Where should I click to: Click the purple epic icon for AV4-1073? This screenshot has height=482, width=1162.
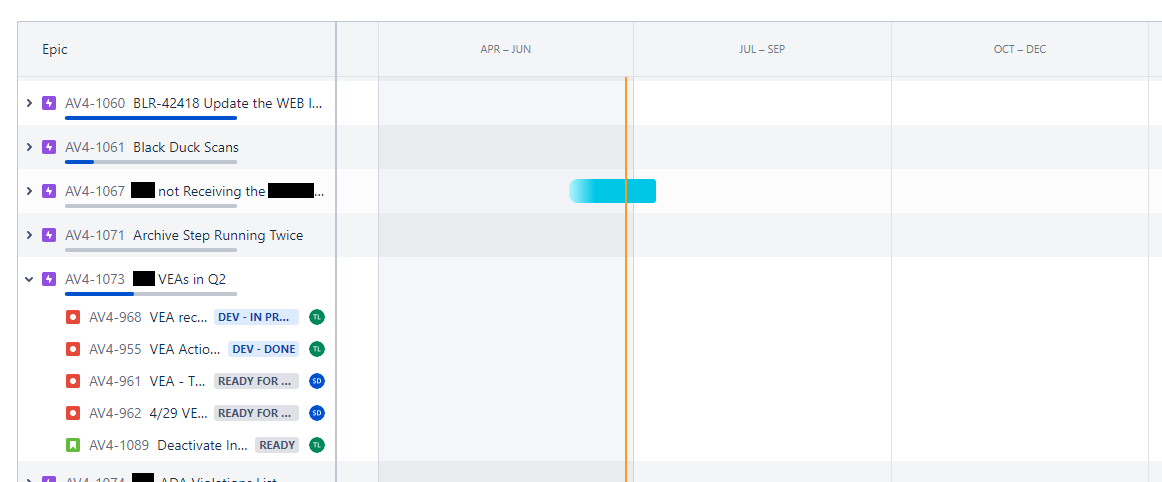point(49,279)
